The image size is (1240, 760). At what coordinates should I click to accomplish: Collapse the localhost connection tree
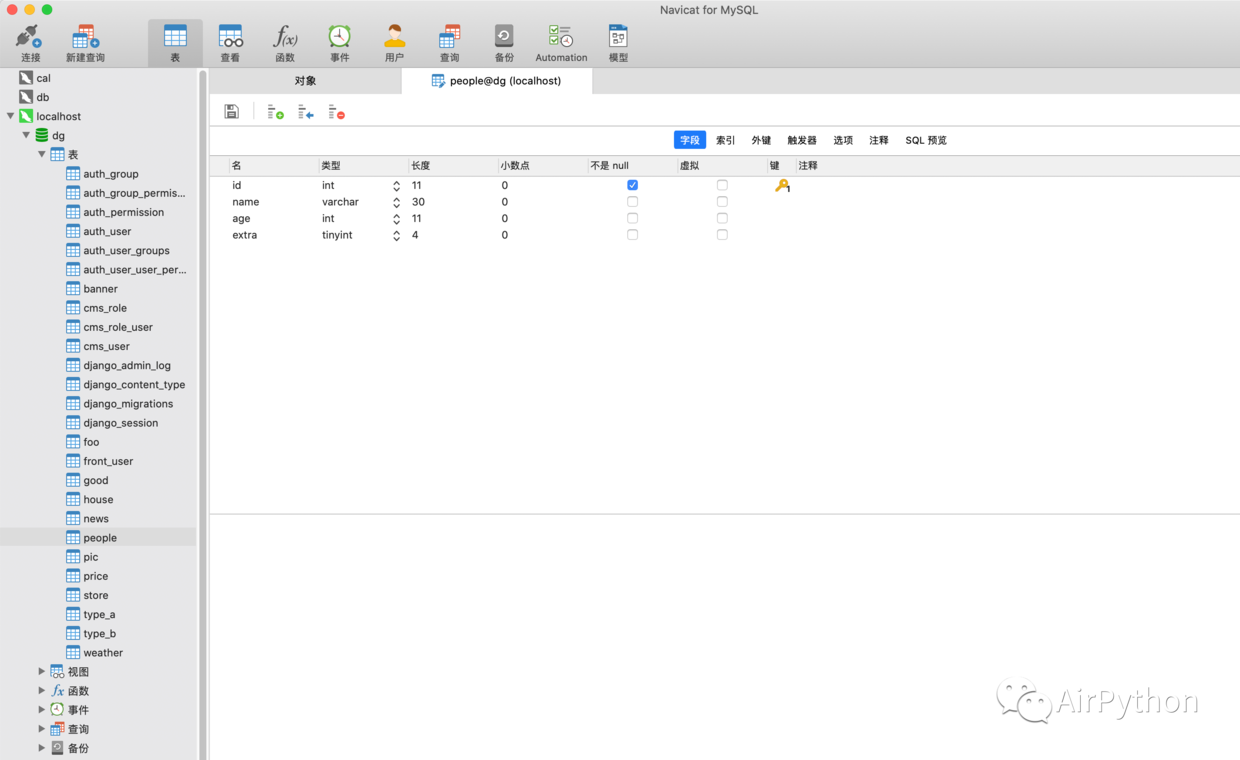coord(10,116)
